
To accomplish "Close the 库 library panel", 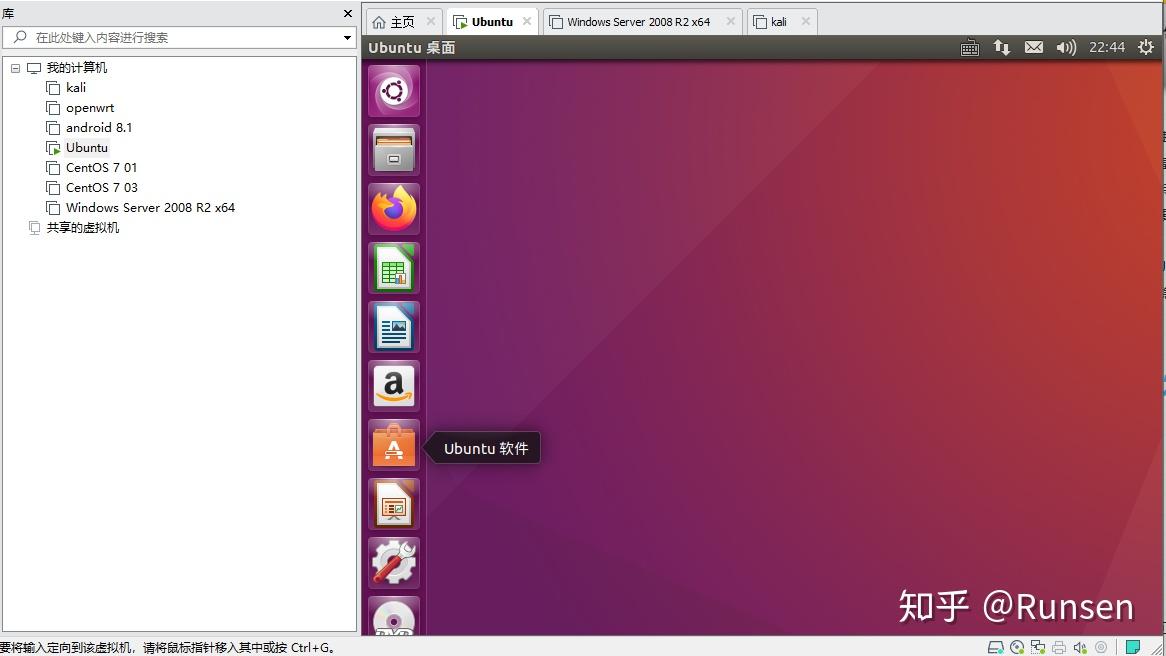I will coord(348,13).
